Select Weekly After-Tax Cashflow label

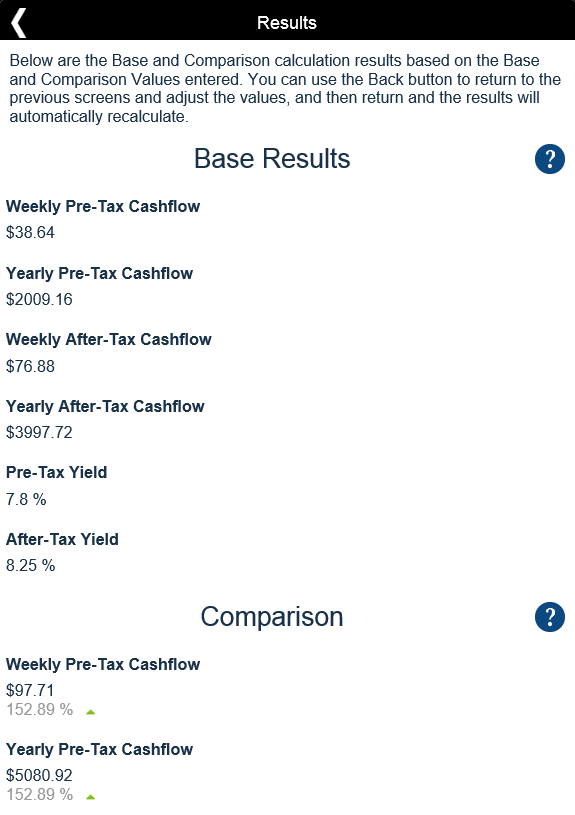(x=109, y=339)
